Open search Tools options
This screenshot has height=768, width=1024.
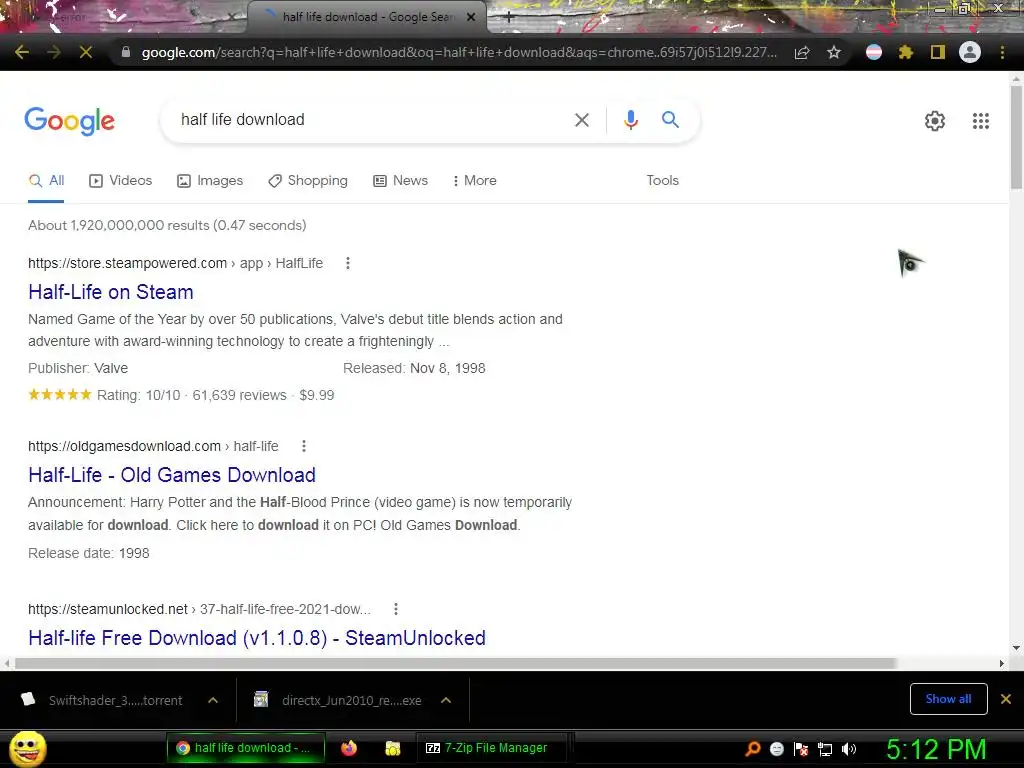[662, 180]
